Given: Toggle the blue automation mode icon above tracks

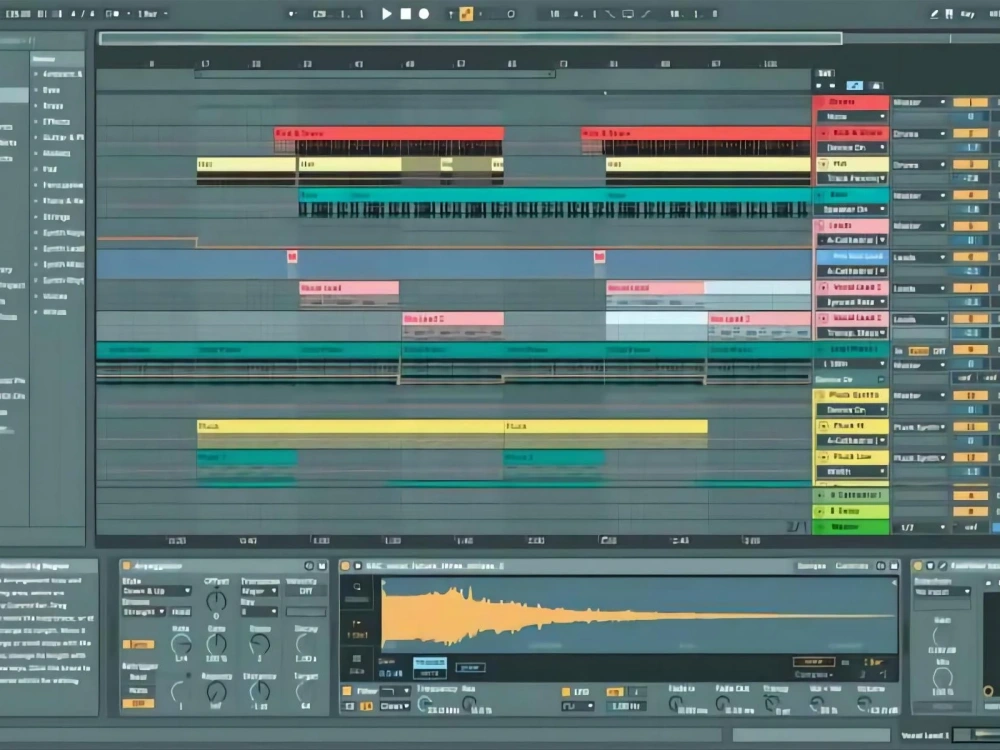Looking at the screenshot, I should pos(855,85).
